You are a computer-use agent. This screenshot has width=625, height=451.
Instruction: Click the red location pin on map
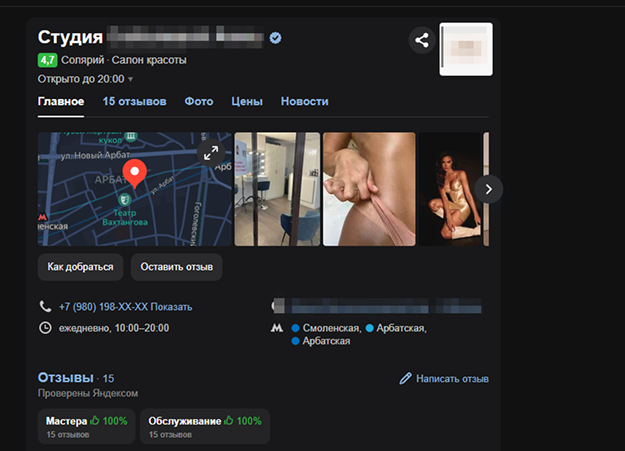(135, 173)
